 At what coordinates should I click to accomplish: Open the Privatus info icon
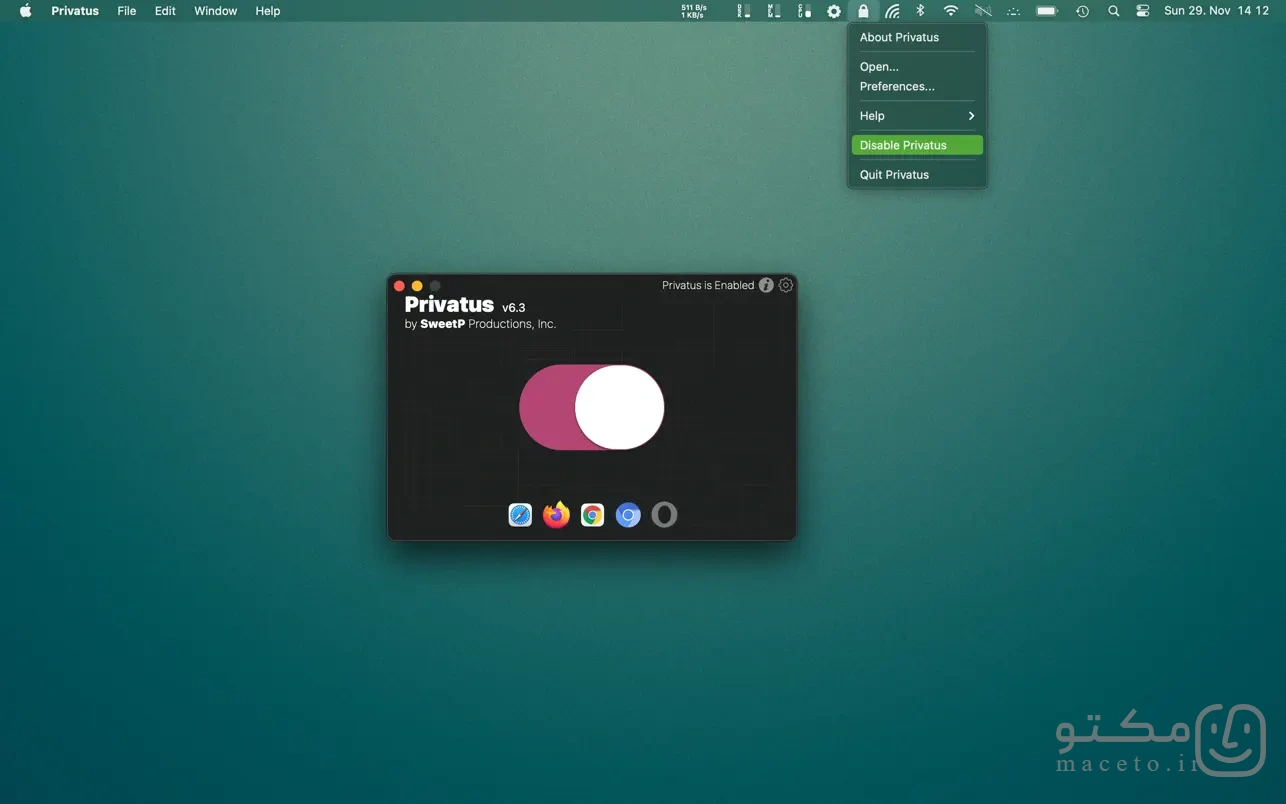point(766,285)
